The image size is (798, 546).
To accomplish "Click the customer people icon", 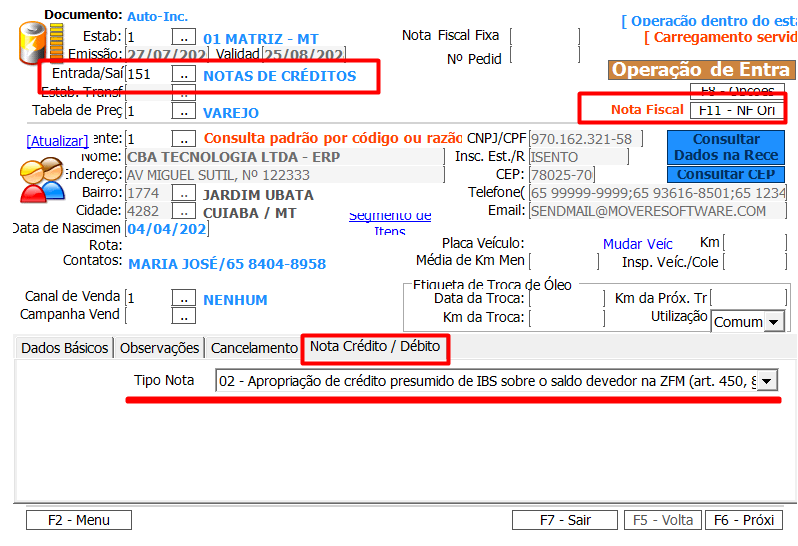I will [42, 180].
